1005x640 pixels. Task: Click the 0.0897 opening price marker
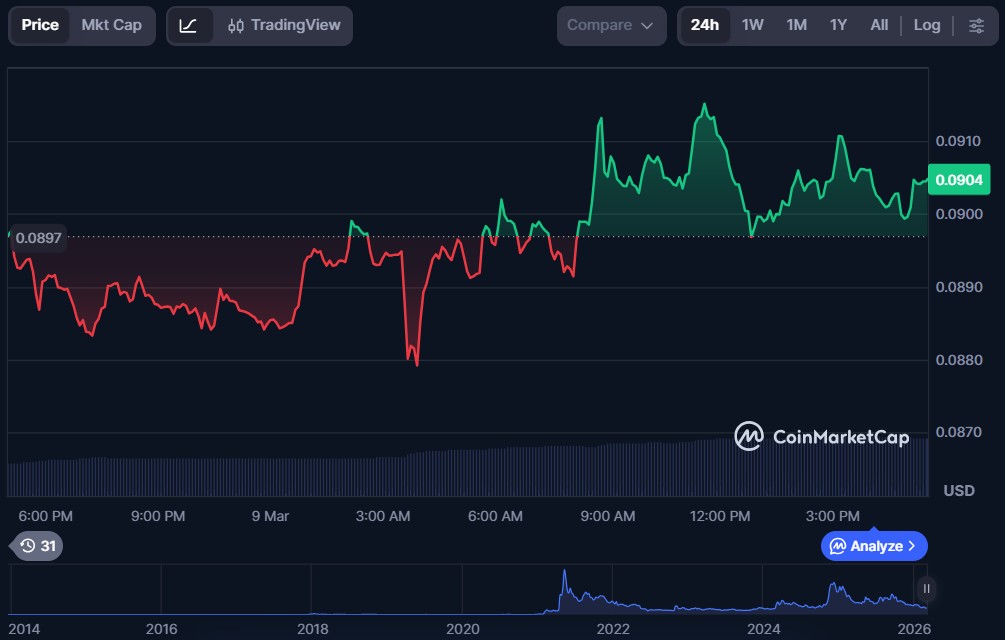click(38, 238)
